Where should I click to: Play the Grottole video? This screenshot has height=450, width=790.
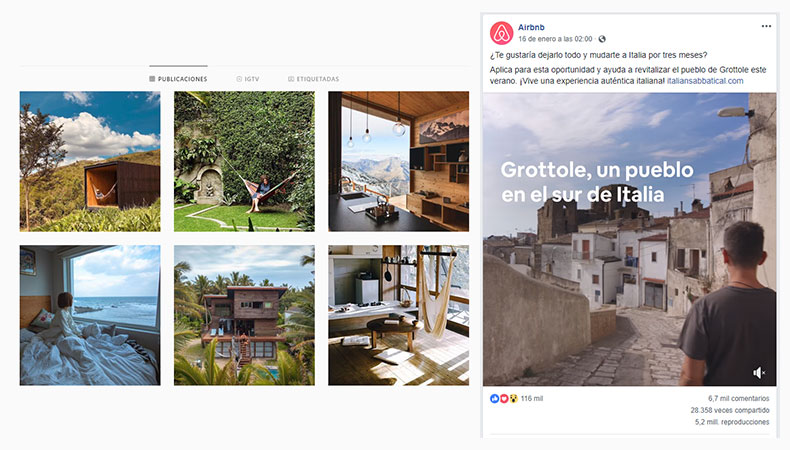pyautogui.click(x=630, y=239)
